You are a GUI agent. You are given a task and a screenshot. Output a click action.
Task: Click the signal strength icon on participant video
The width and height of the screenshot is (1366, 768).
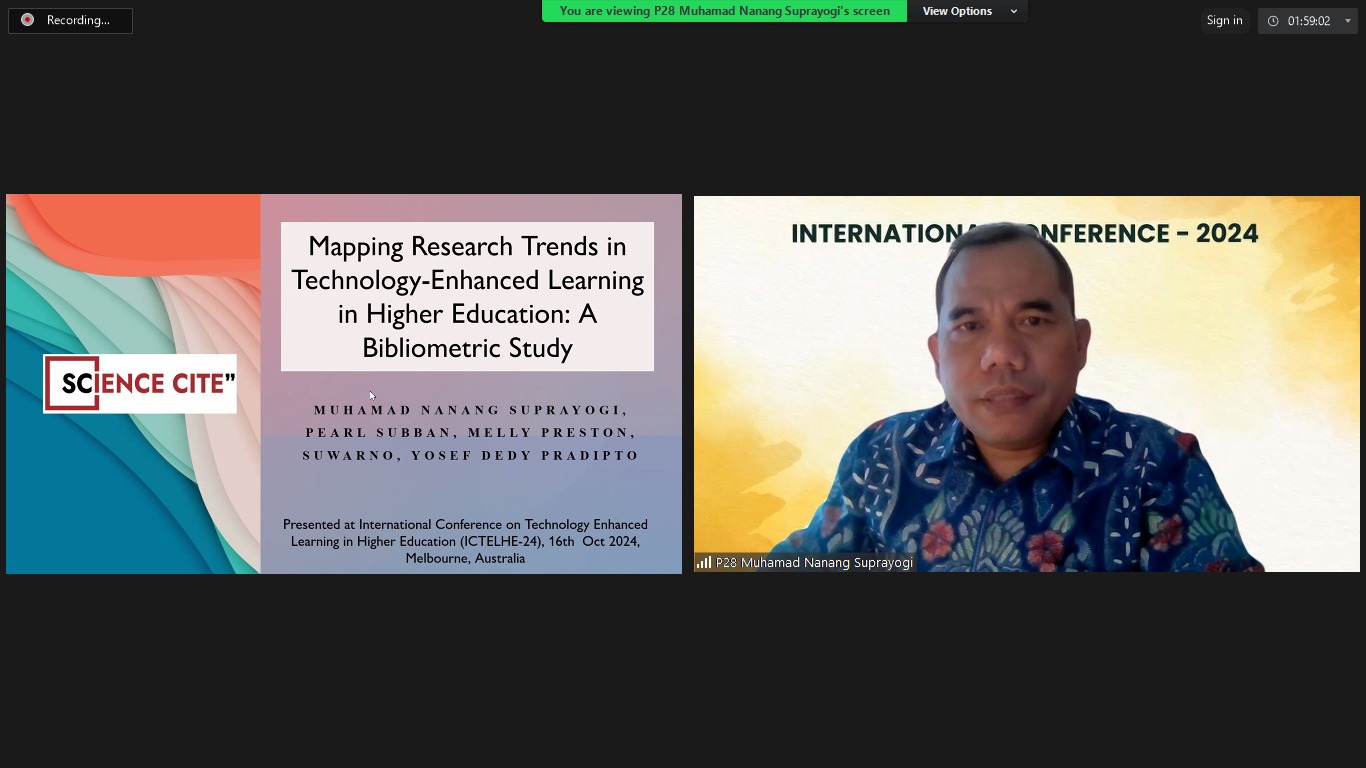704,562
